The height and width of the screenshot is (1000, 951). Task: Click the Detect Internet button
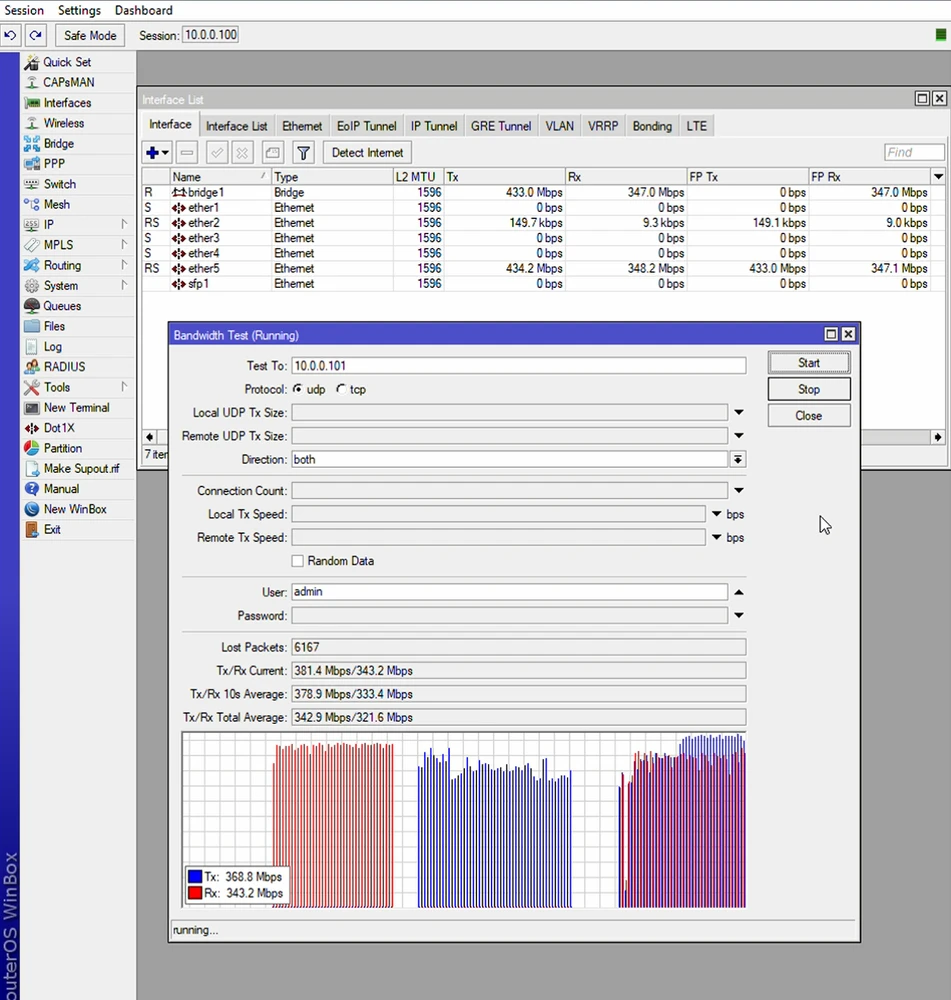coord(366,152)
